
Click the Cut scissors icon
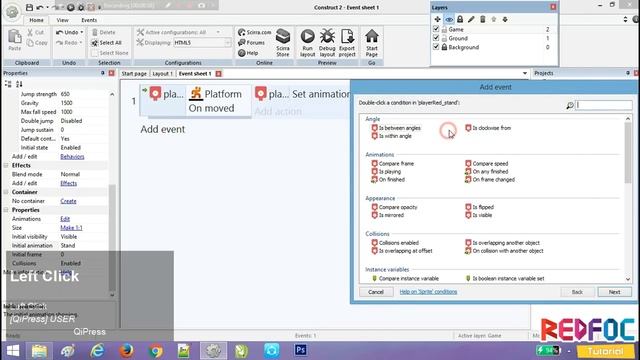30,32
